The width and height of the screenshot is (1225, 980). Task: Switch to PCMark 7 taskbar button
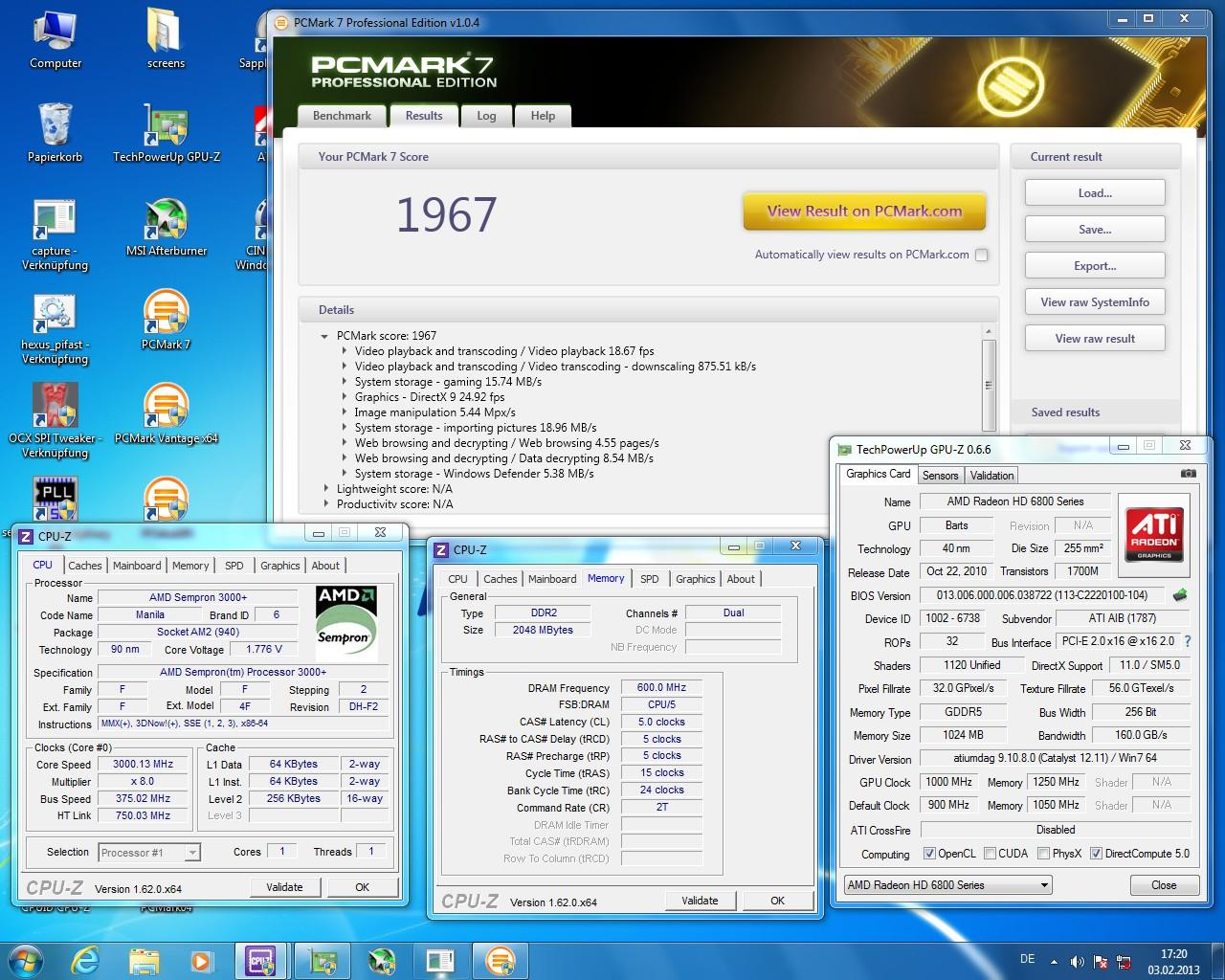point(500,960)
